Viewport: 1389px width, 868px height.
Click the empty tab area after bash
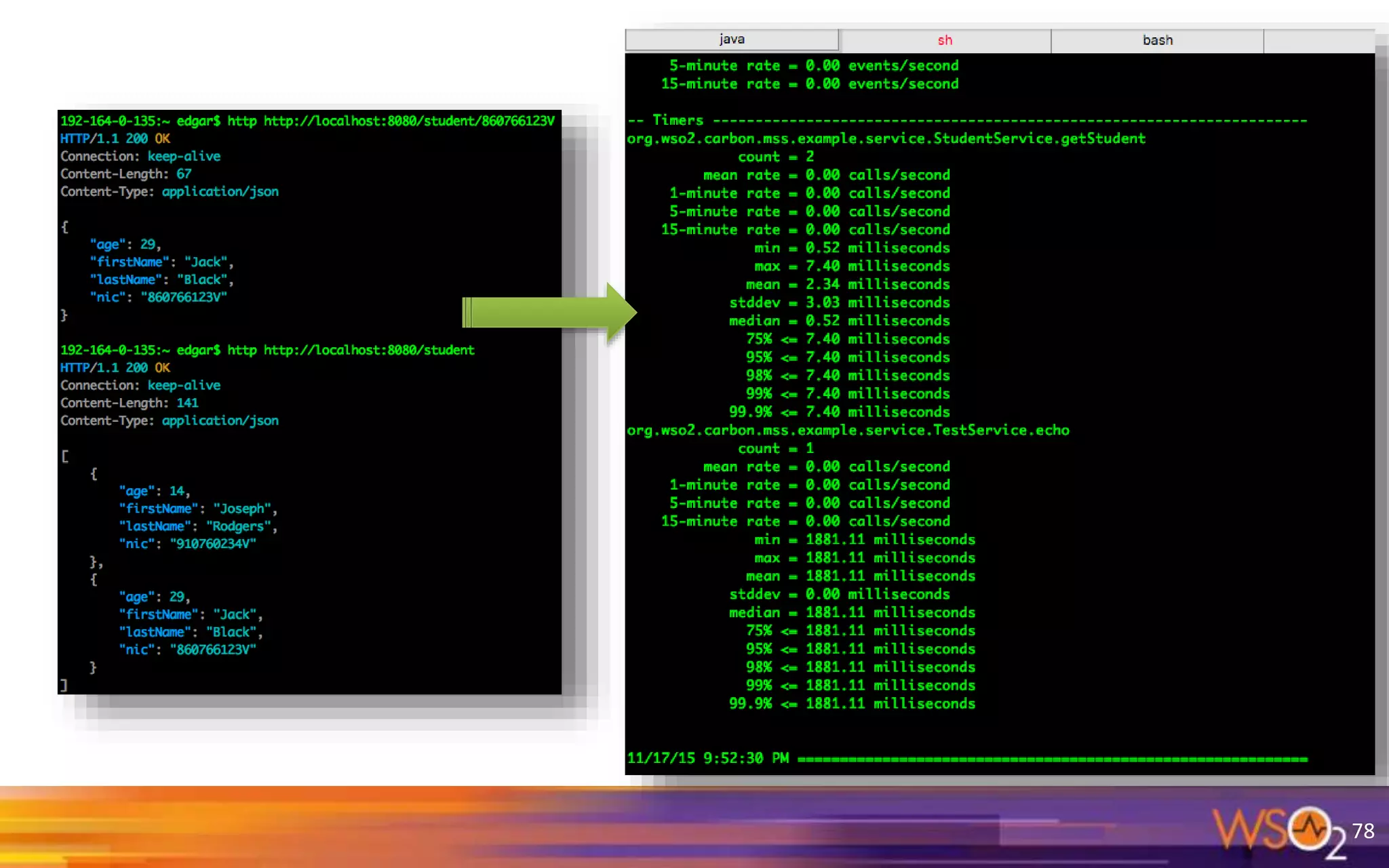click(1318, 41)
